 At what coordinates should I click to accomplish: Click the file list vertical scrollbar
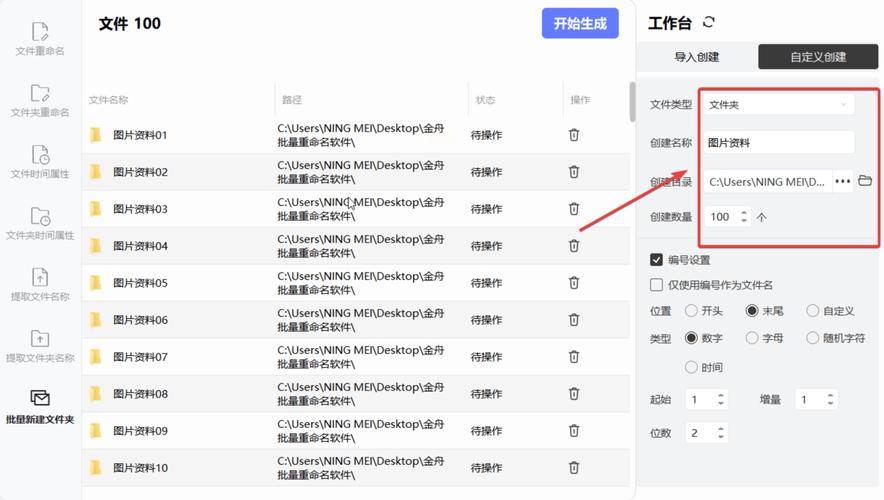632,102
